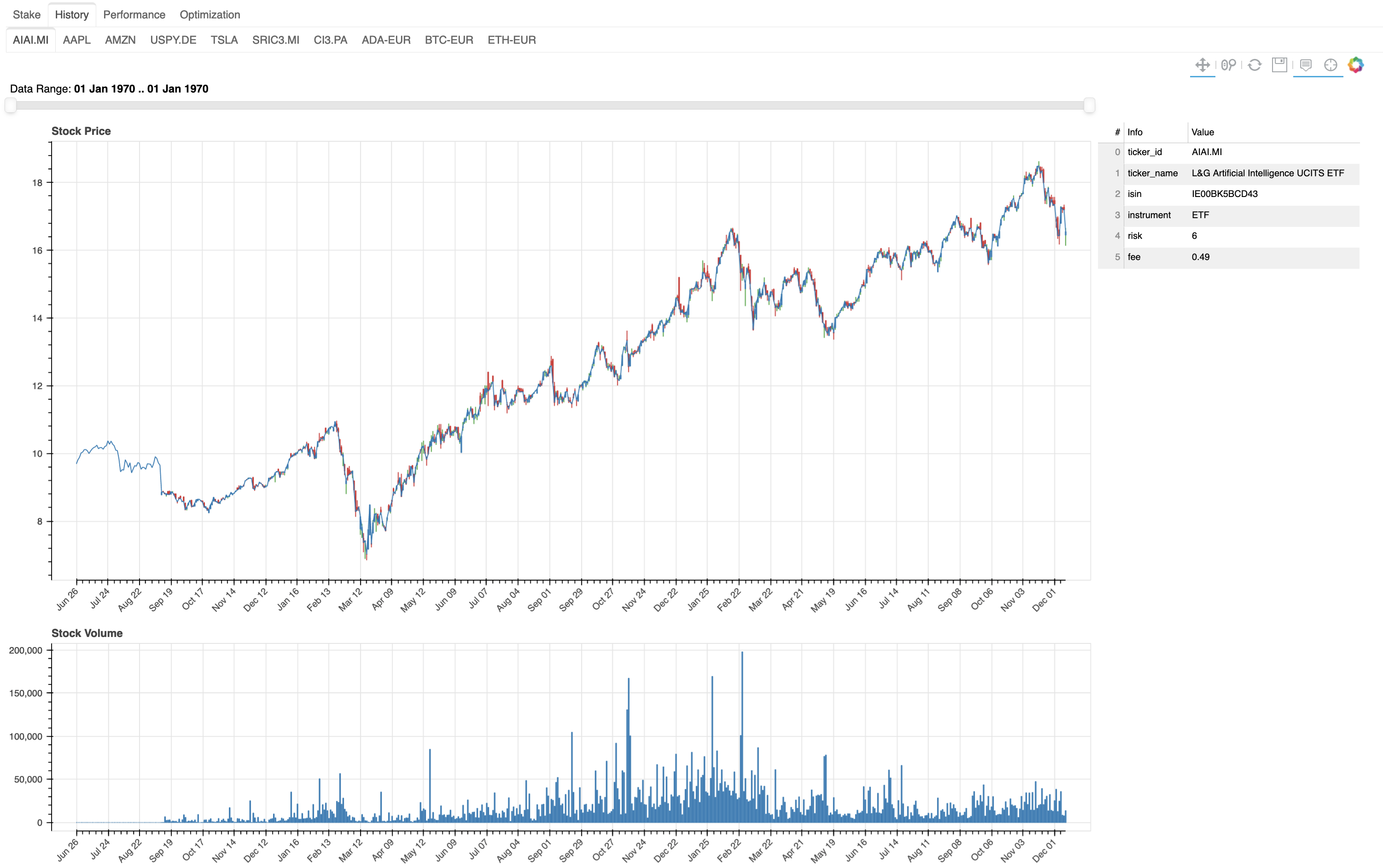Show the ETH-EUR ticker tab
1383x868 pixels.
(x=511, y=40)
